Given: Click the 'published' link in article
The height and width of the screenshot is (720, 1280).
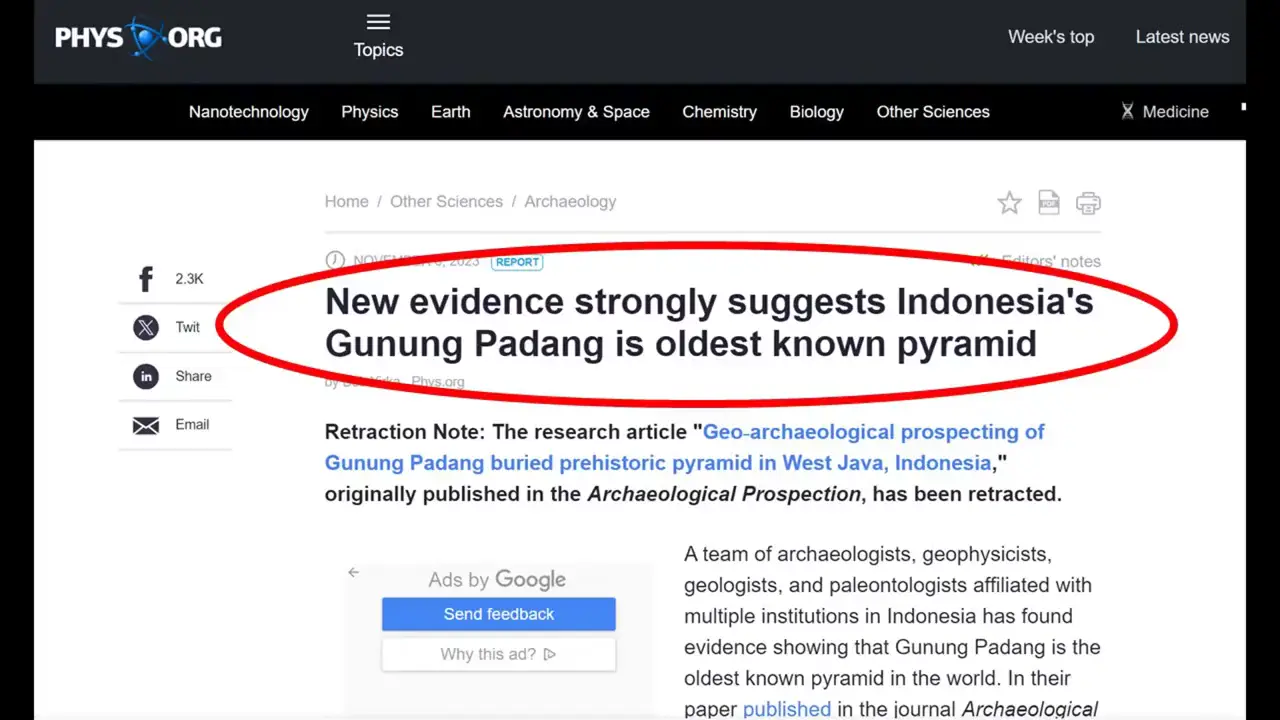Looking at the screenshot, I should (x=787, y=709).
